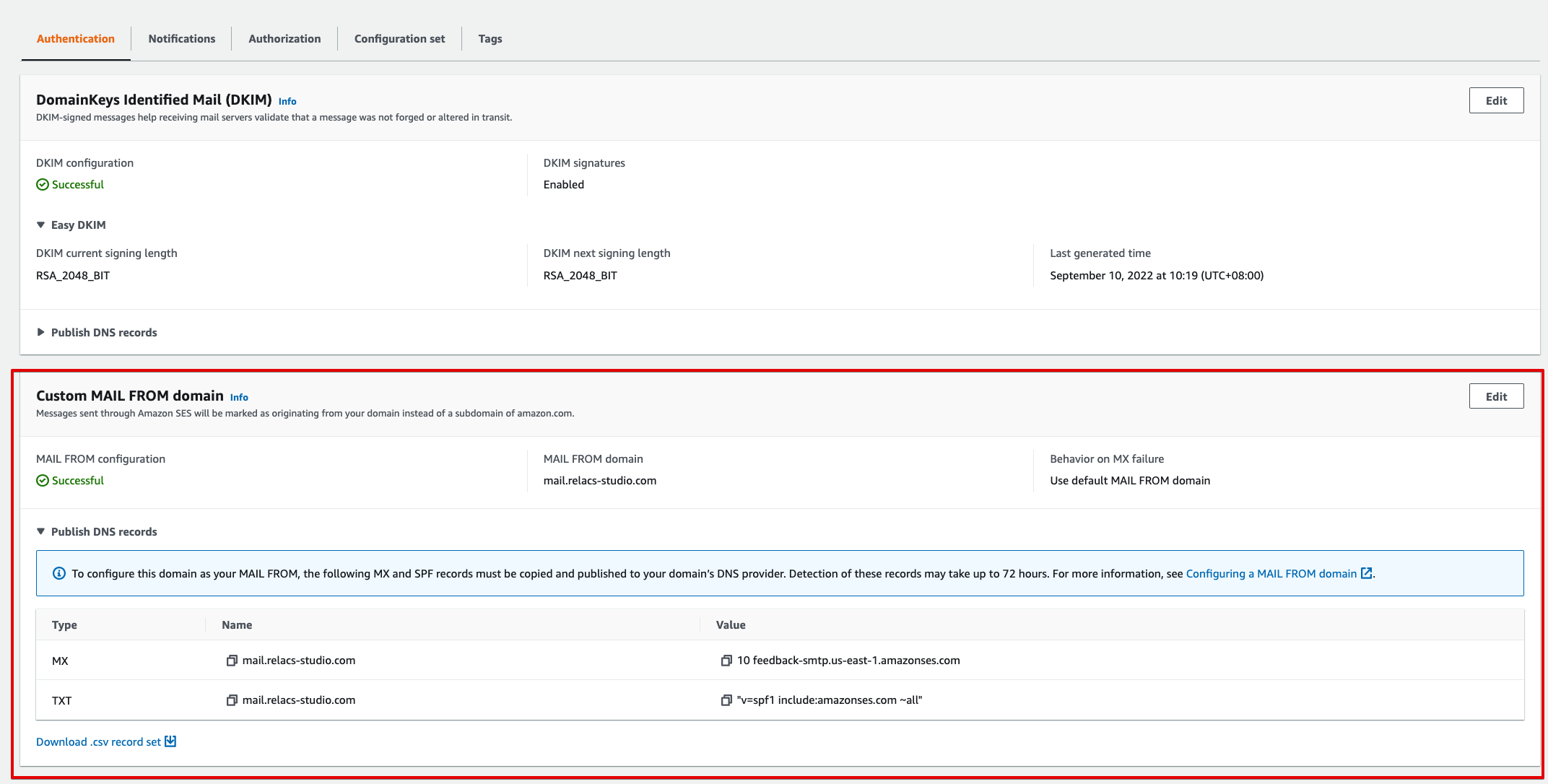Click the DKIM Successful check icon
The image size is (1548, 784).
tap(43, 185)
